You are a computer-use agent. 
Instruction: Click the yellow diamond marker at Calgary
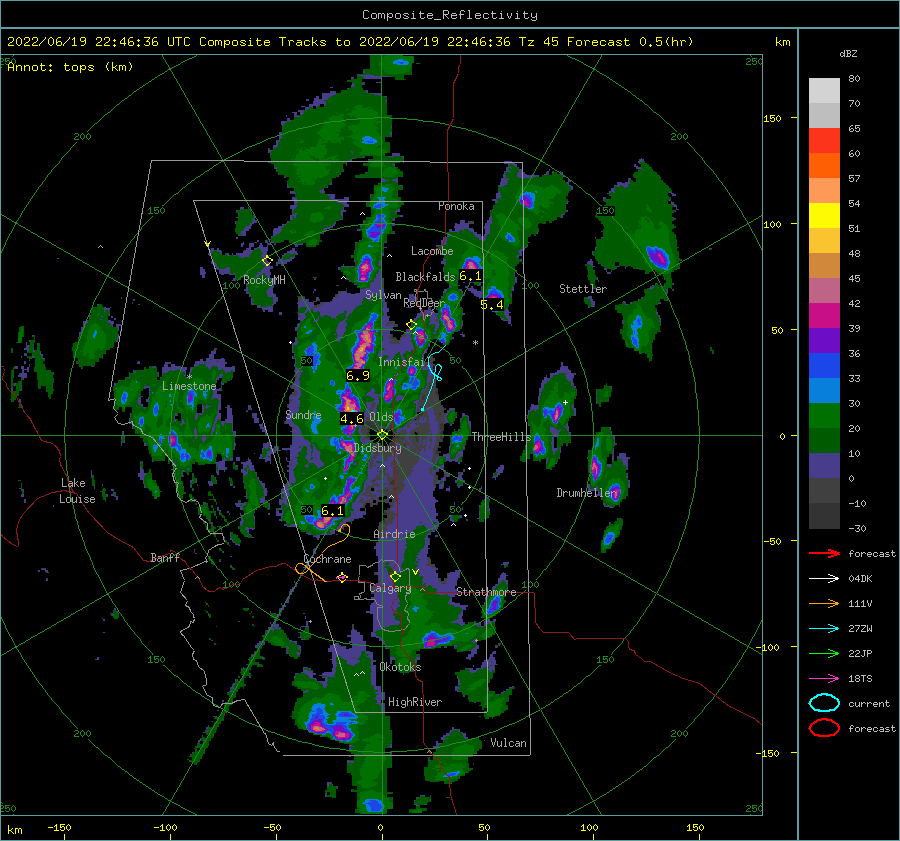coord(395,576)
